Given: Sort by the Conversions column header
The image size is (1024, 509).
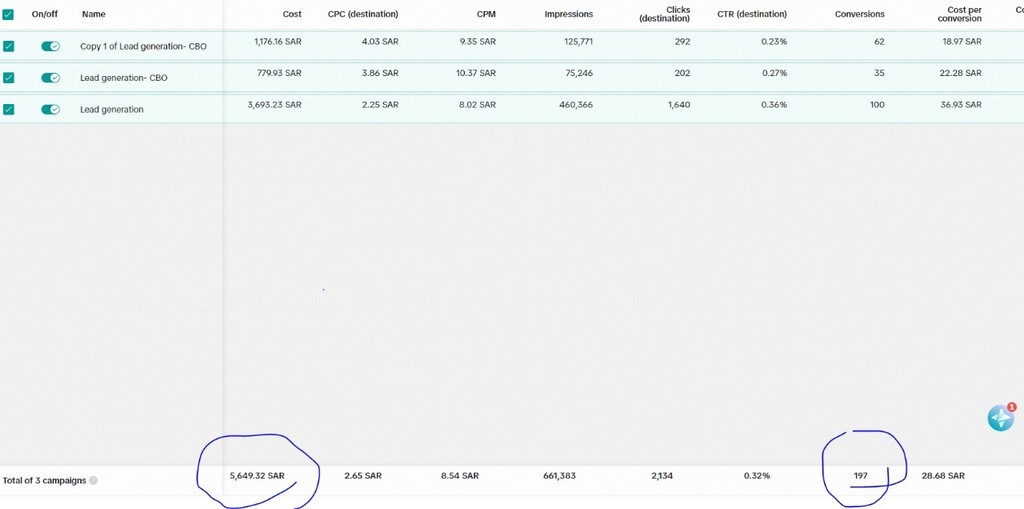Looking at the screenshot, I should click(x=860, y=14).
